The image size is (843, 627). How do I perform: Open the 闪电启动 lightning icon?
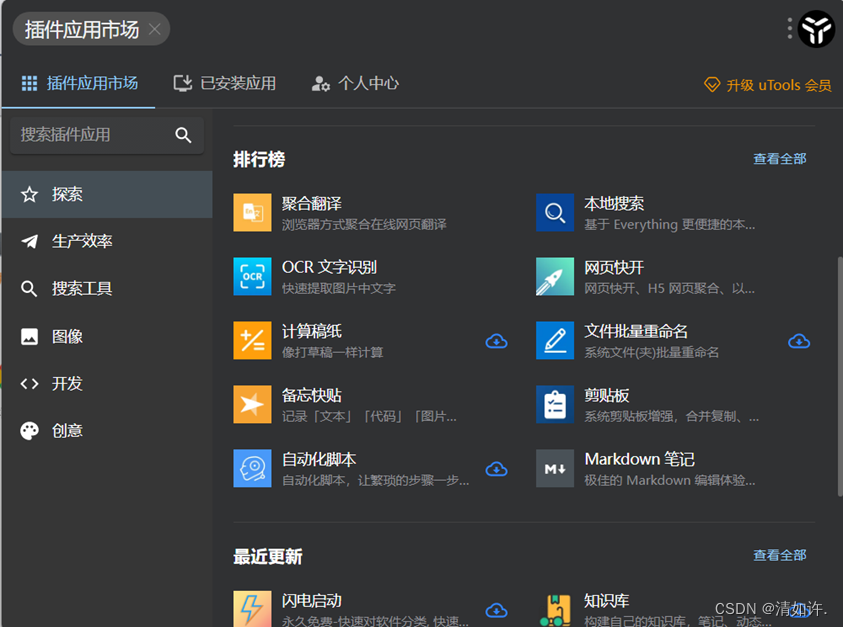pyautogui.click(x=252, y=609)
